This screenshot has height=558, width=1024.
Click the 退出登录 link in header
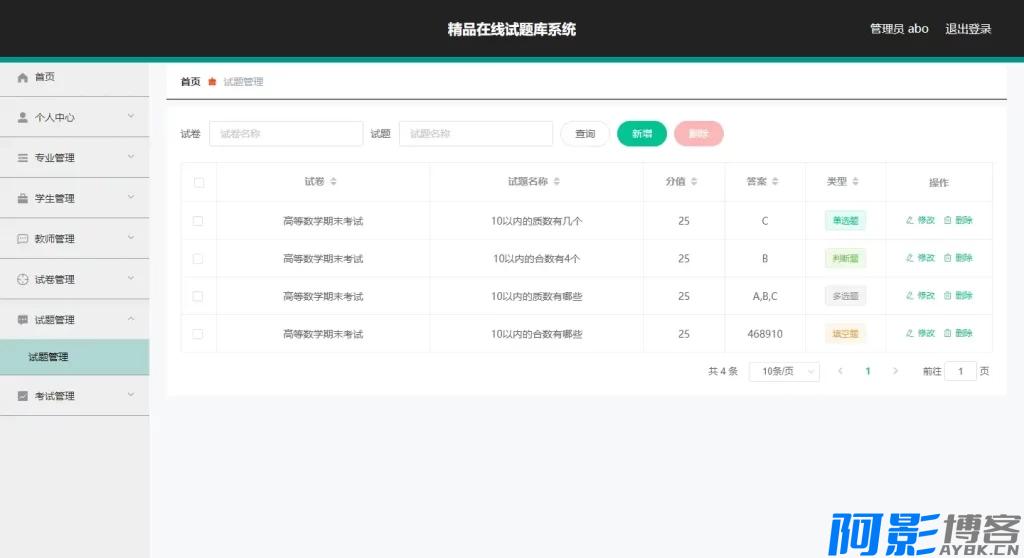click(968, 29)
